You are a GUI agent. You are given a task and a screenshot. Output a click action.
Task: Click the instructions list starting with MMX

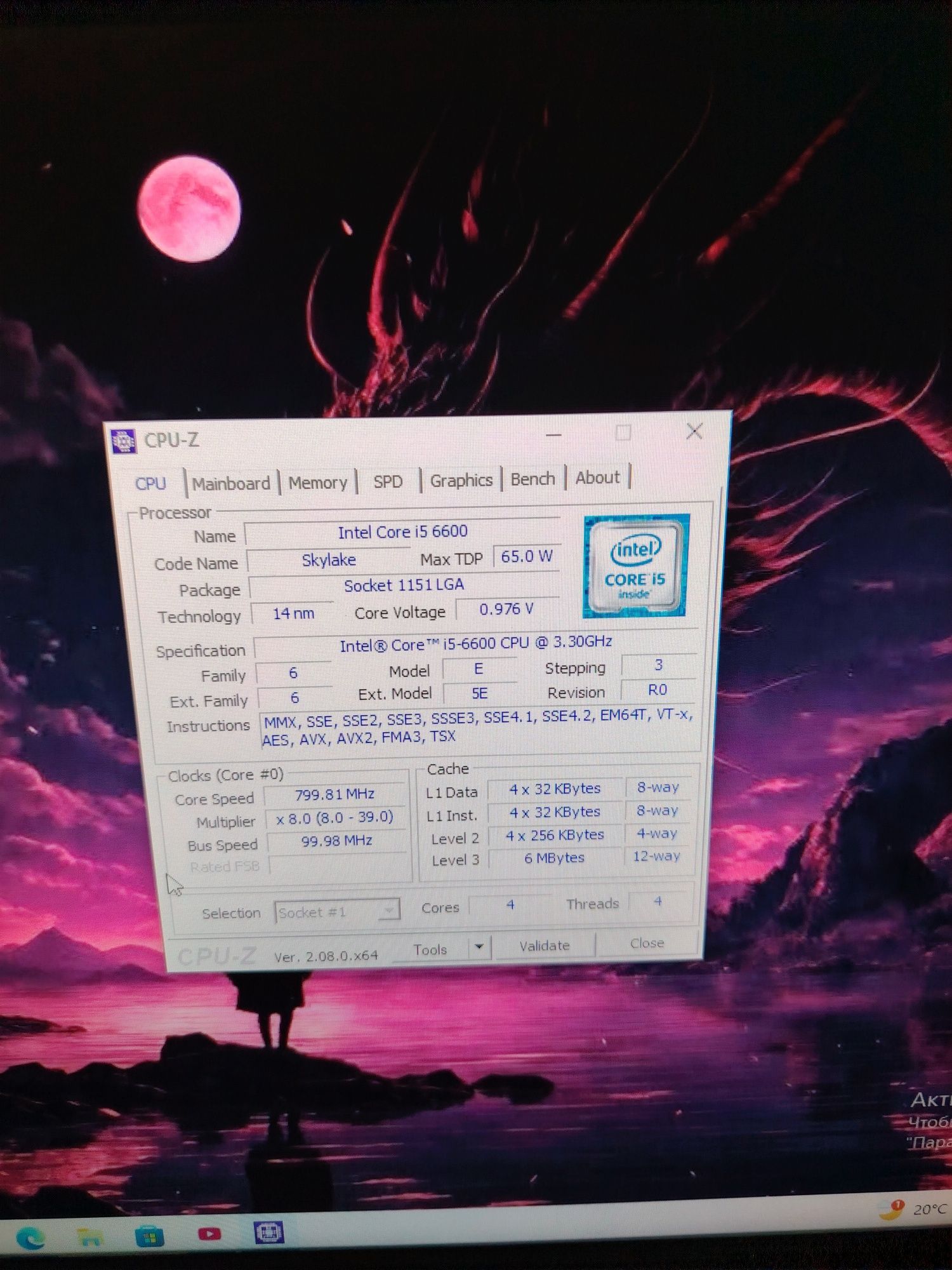[x=477, y=726]
